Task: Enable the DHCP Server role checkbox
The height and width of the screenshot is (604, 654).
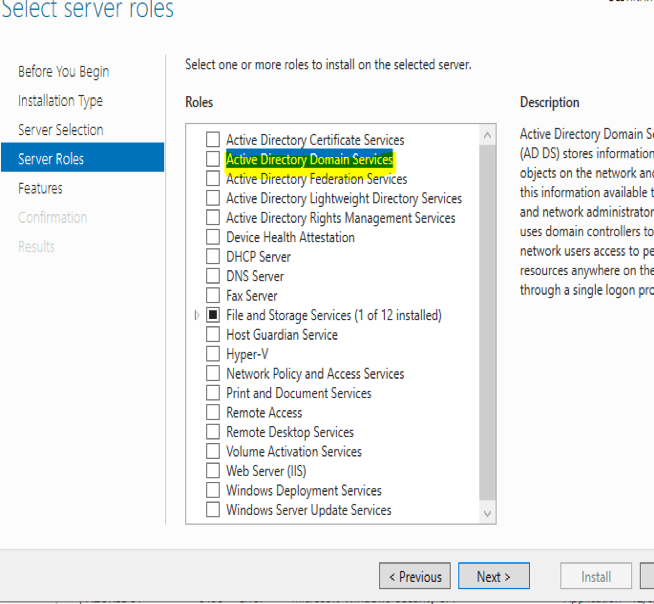Action: pyautogui.click(x=212, y=257)
